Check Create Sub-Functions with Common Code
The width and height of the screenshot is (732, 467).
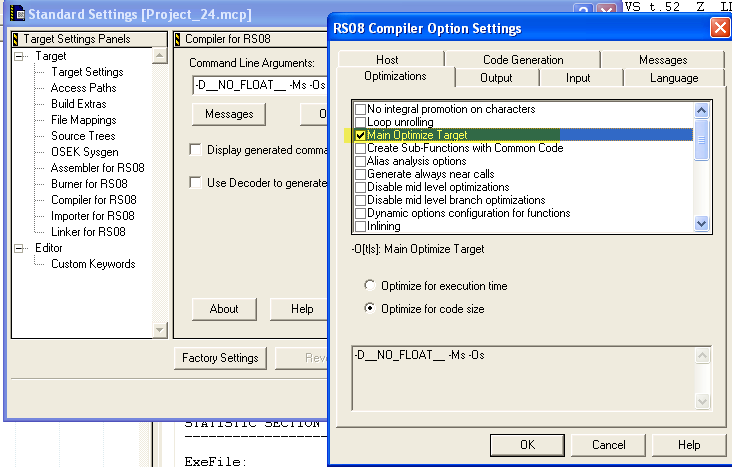coord(360,149)
